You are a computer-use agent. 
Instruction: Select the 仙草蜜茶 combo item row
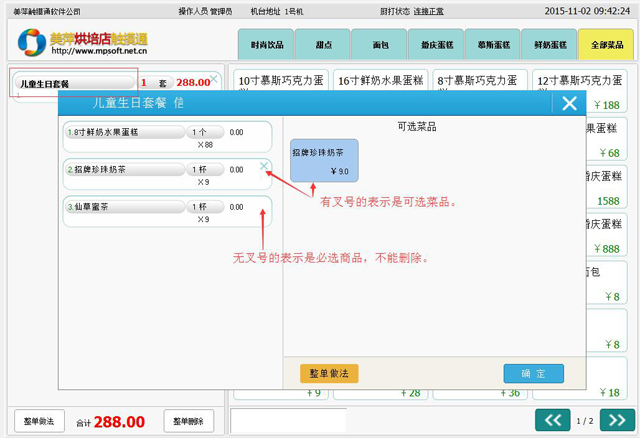coord(167,212)
